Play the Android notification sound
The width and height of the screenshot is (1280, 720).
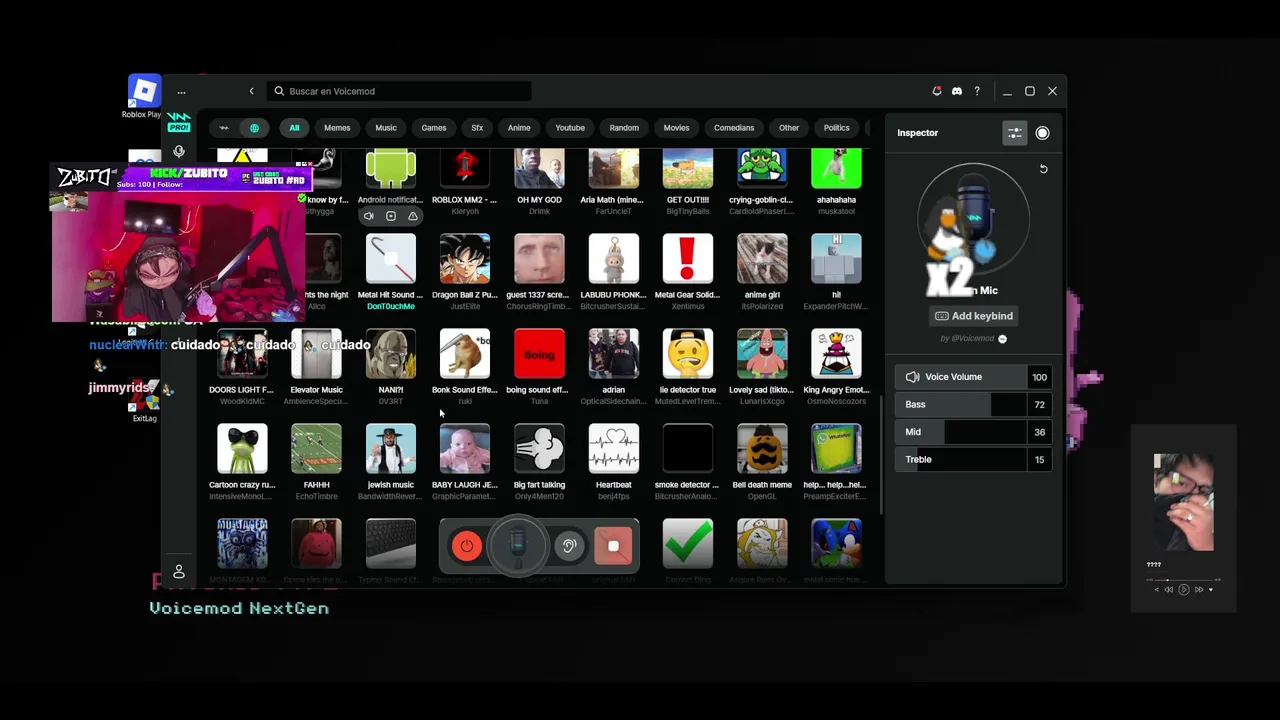[x=391, y=169]
